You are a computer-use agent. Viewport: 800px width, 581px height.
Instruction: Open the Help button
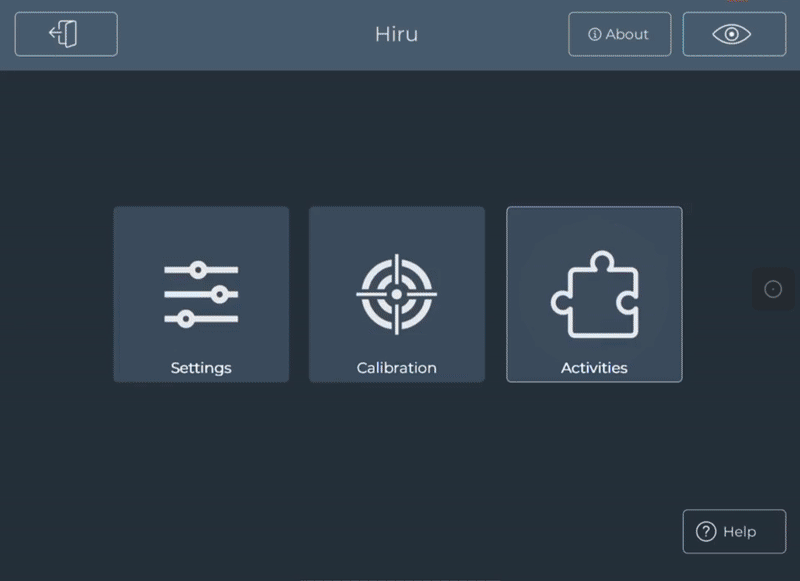[733, 531]
